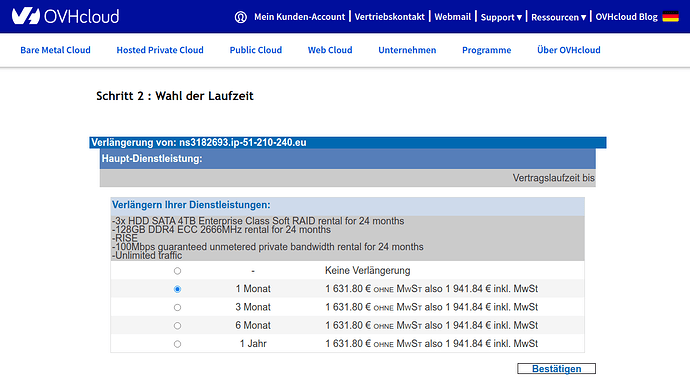Image resolution: width=690 pixels, height=389 pixels.
Task: Click the Schritt 2 Wahl der Laufzeit heading
Action: pos(175,96)
